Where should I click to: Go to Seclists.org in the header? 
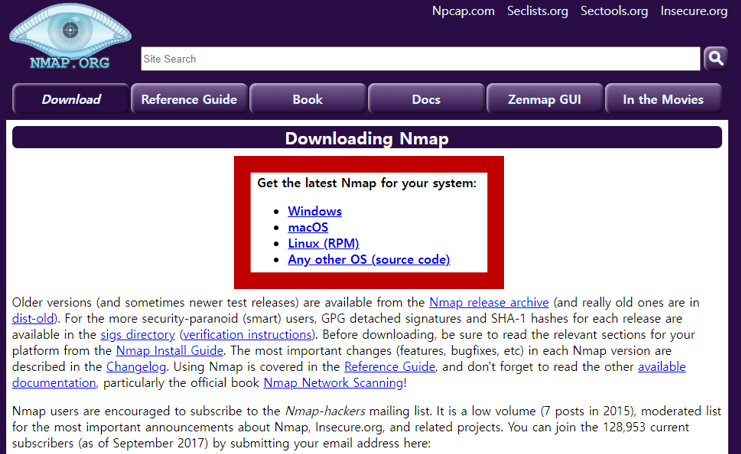point(537,11)
